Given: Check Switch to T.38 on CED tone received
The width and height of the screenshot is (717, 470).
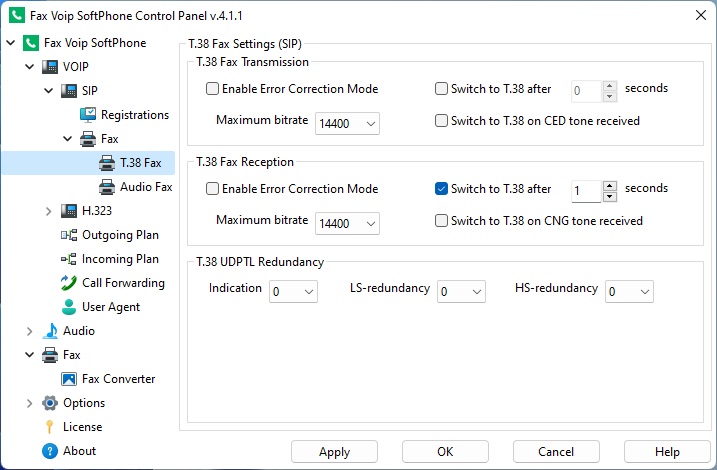Looking at the screenshot, I should (441, 120).
